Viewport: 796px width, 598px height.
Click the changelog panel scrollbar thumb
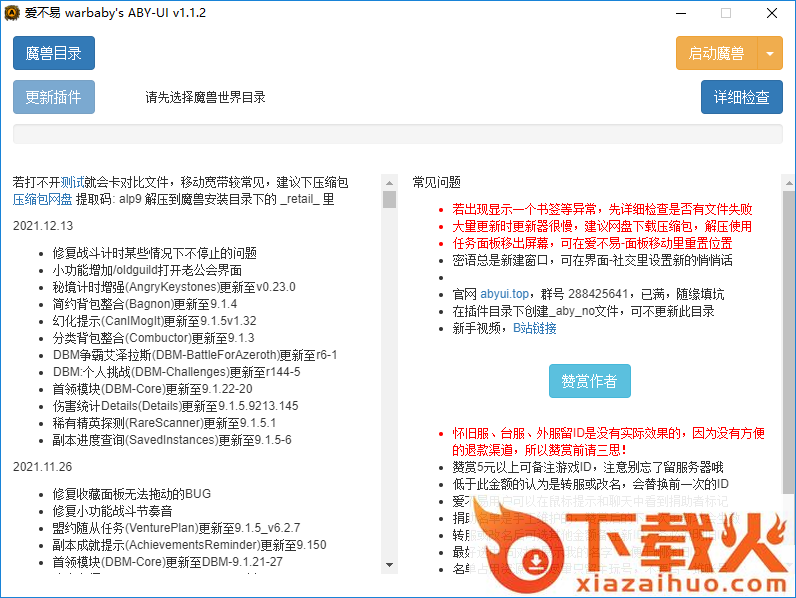pyautogui.click(x=389, y=200)
